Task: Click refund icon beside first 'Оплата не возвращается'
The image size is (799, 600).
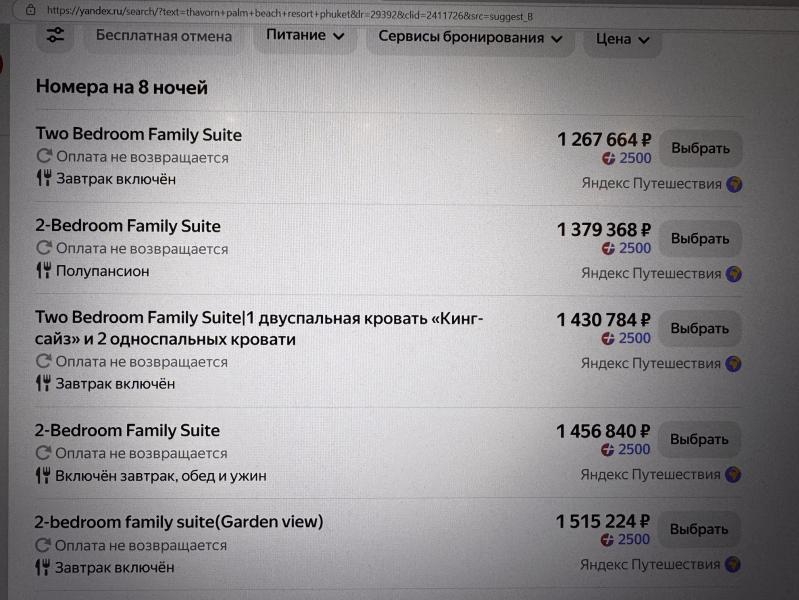Action: point(43,157)
